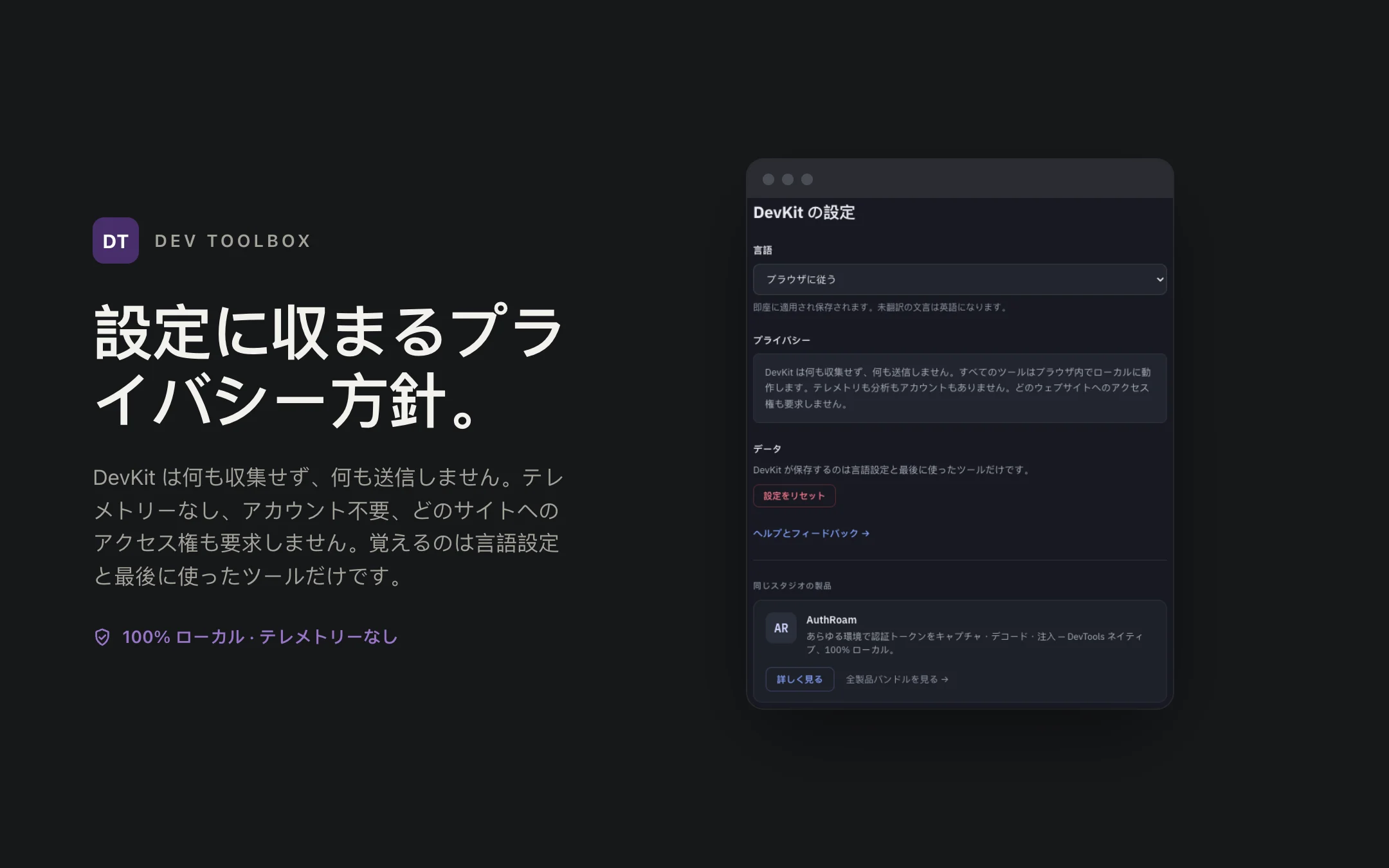Open the 全製品バンドルを見る link
This screenshot has width=1389, height=868.
click(896, 679)
